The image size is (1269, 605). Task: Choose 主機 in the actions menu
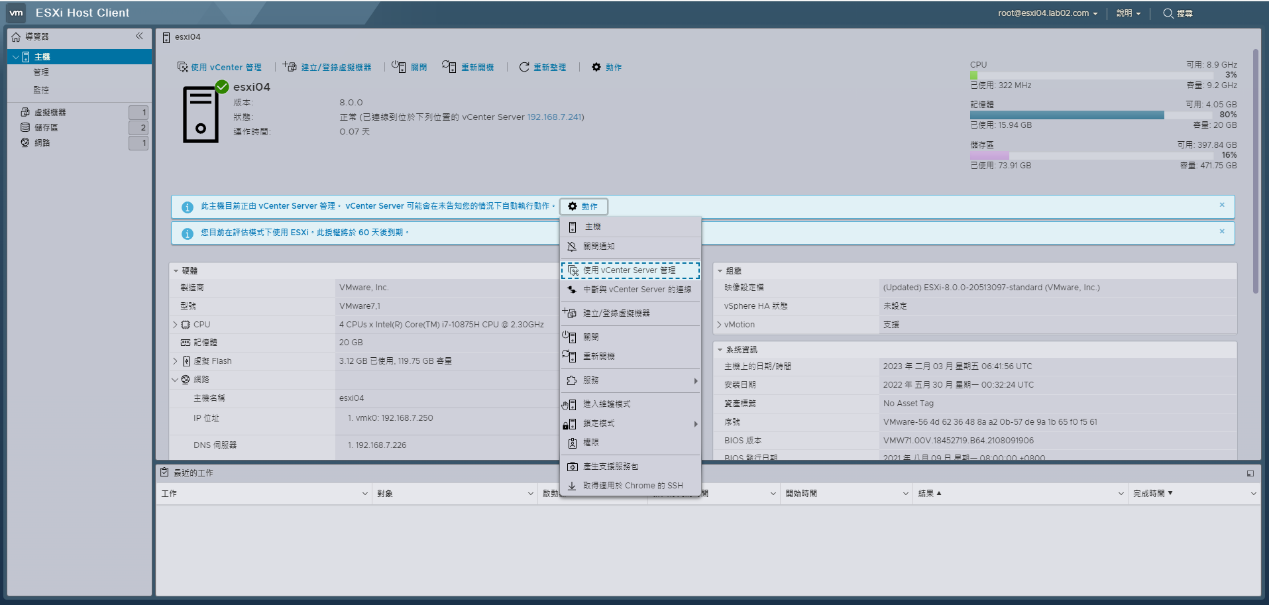[630, 227]
